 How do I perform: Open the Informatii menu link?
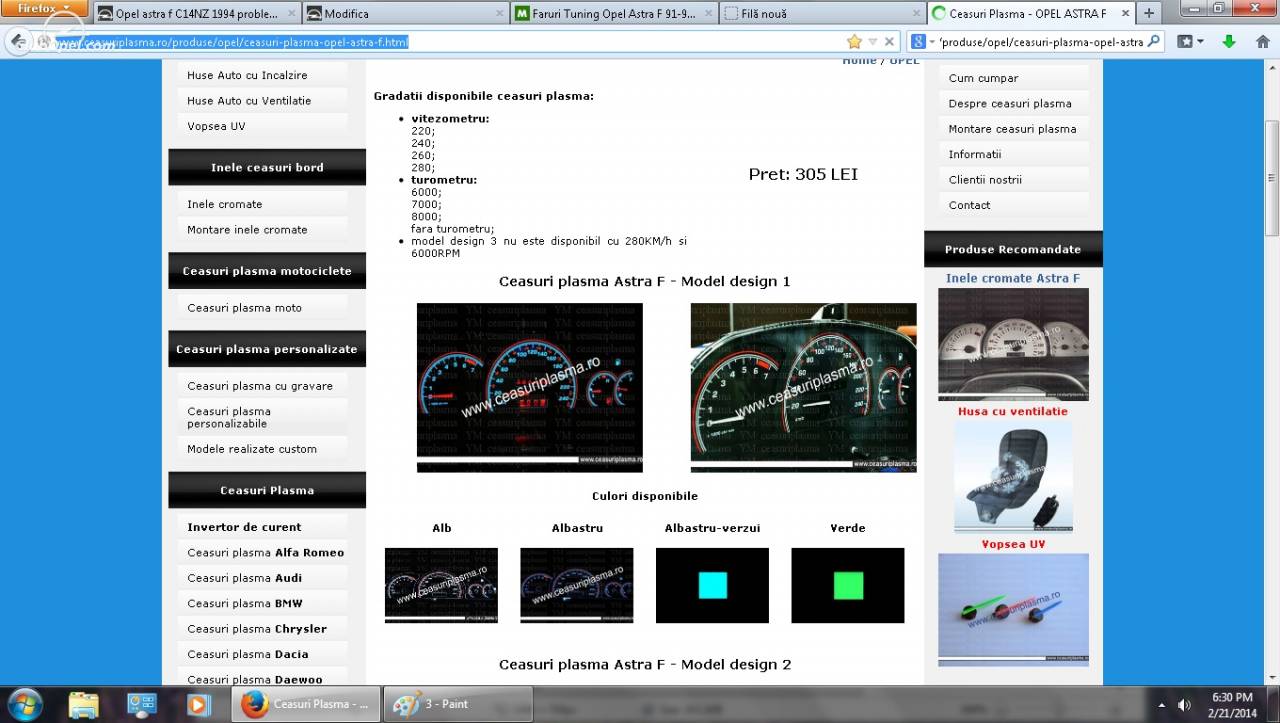point(975,155)
